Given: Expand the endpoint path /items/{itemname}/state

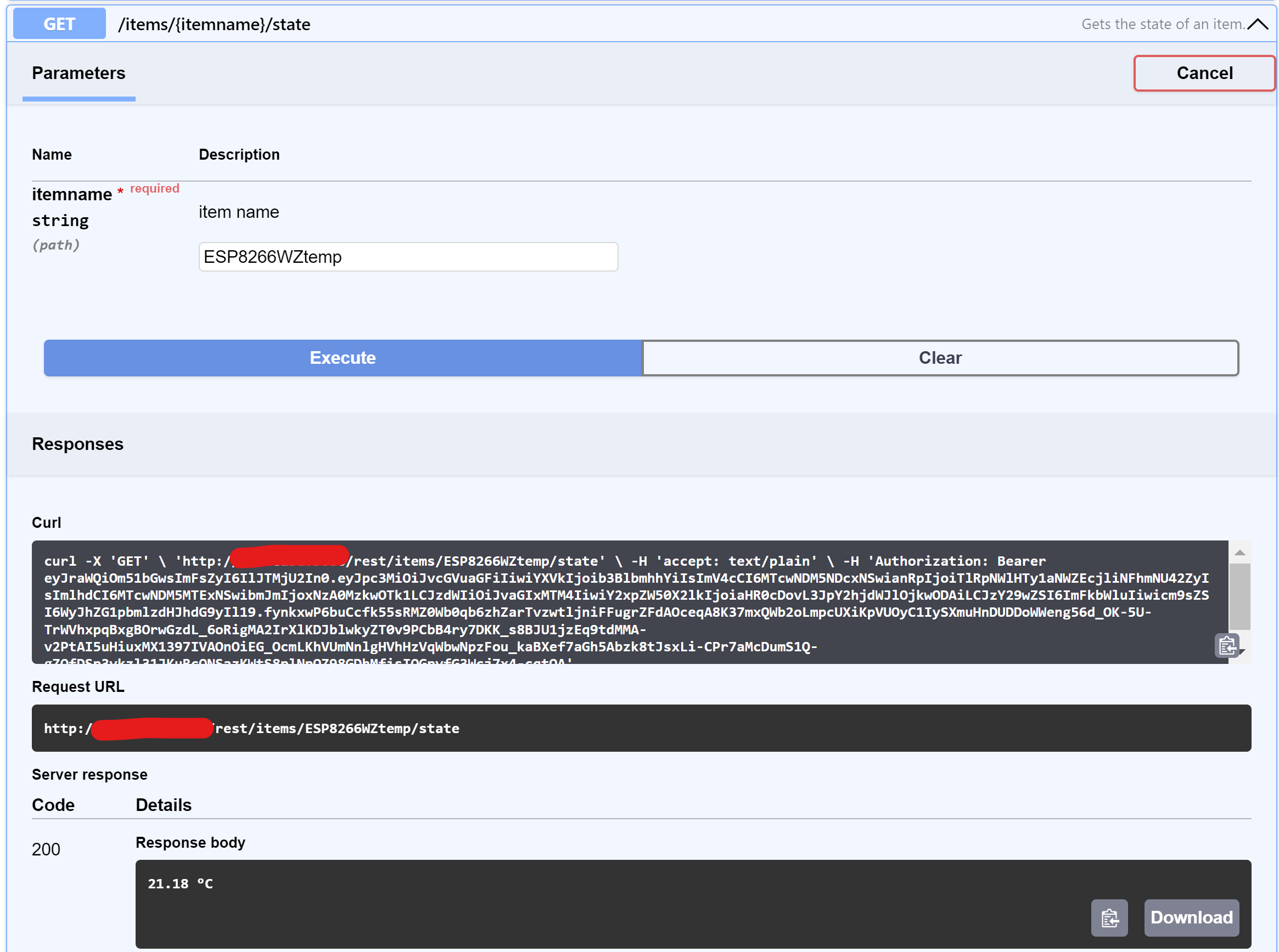Looking at the screenshot, I should click(214, 24).
